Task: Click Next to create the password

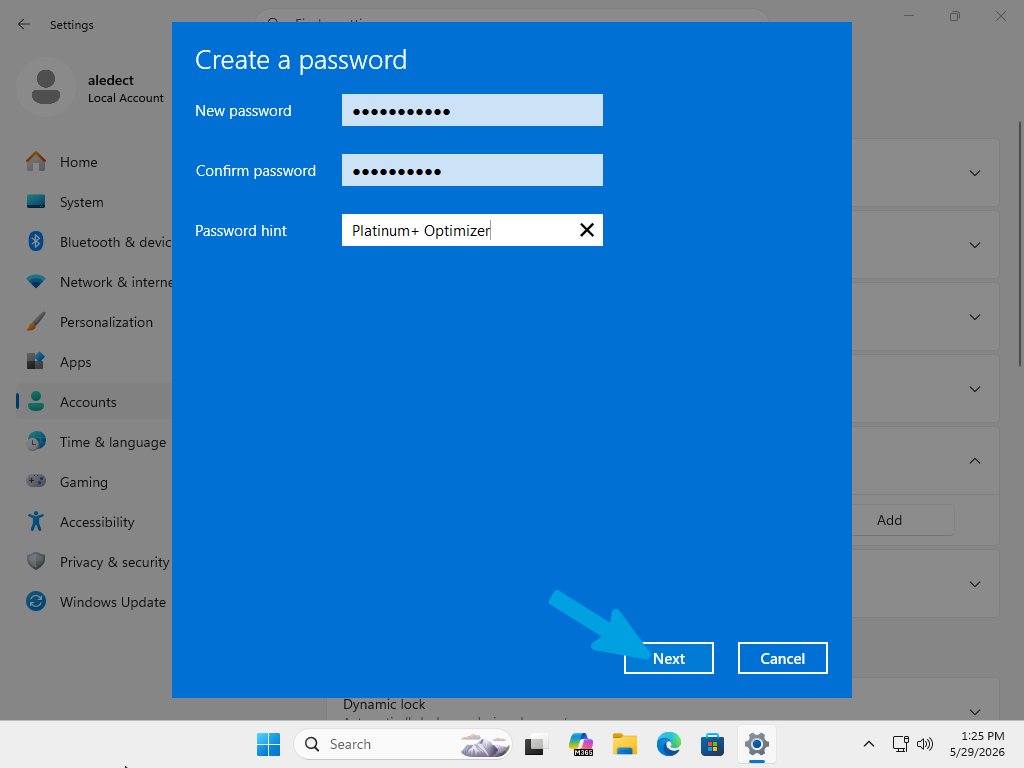Action: point(668,658)
